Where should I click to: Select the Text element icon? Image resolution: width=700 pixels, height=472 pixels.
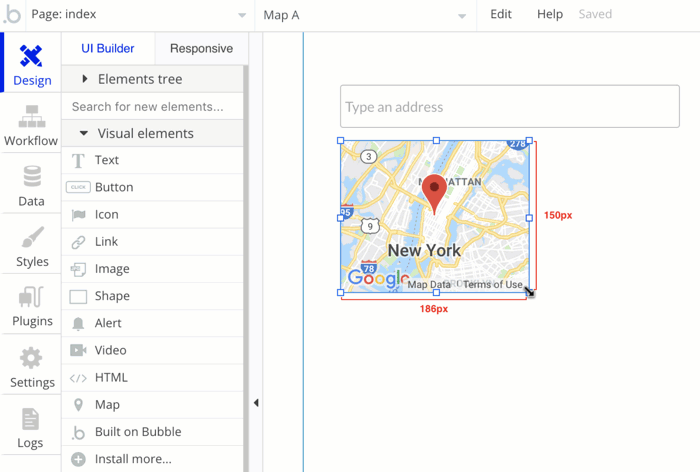pos(78,160)
